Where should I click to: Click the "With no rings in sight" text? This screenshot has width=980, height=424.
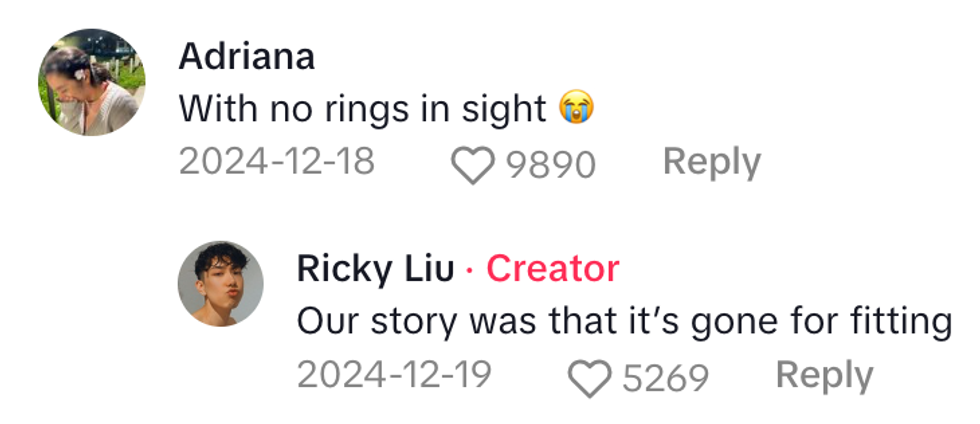tap(363, 108)
